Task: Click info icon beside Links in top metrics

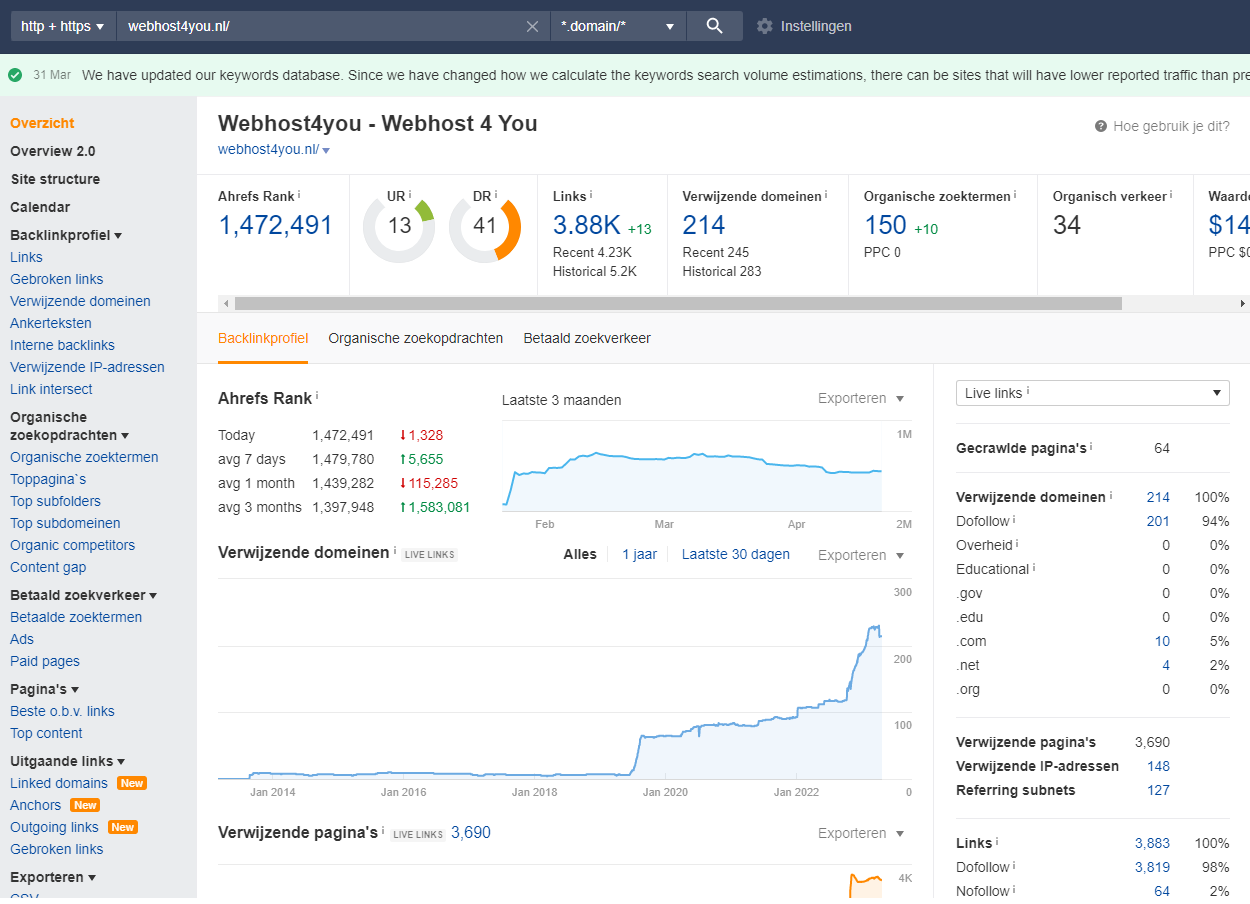Action: [591, 194]
